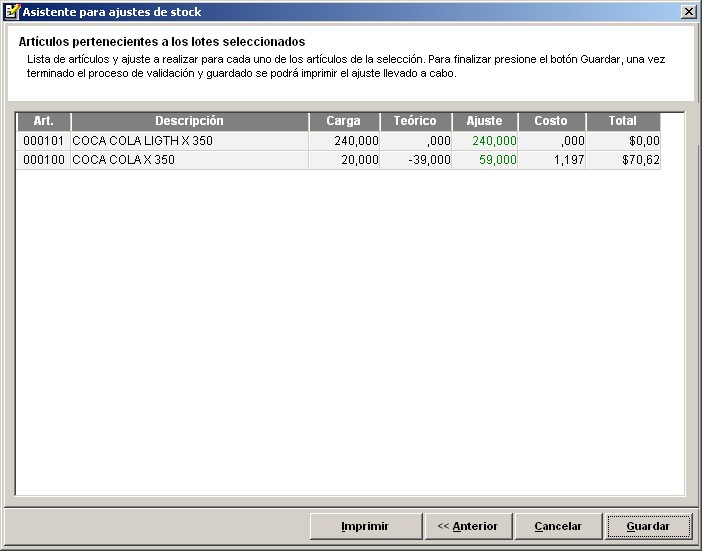This screenshot has width=702, height=551.
Task: Click Teórico value -39,000
Action: 416,160
